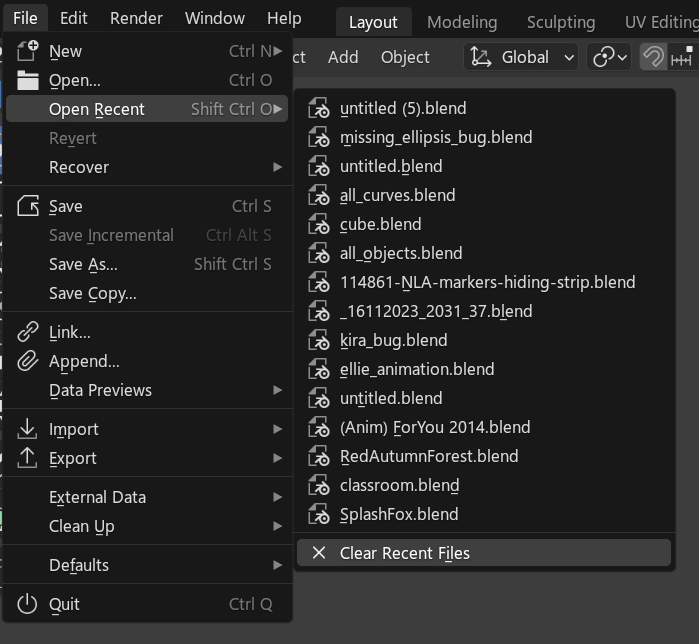Open the snapping increment options
Screen dimensions: 699x644
point(682,57)
